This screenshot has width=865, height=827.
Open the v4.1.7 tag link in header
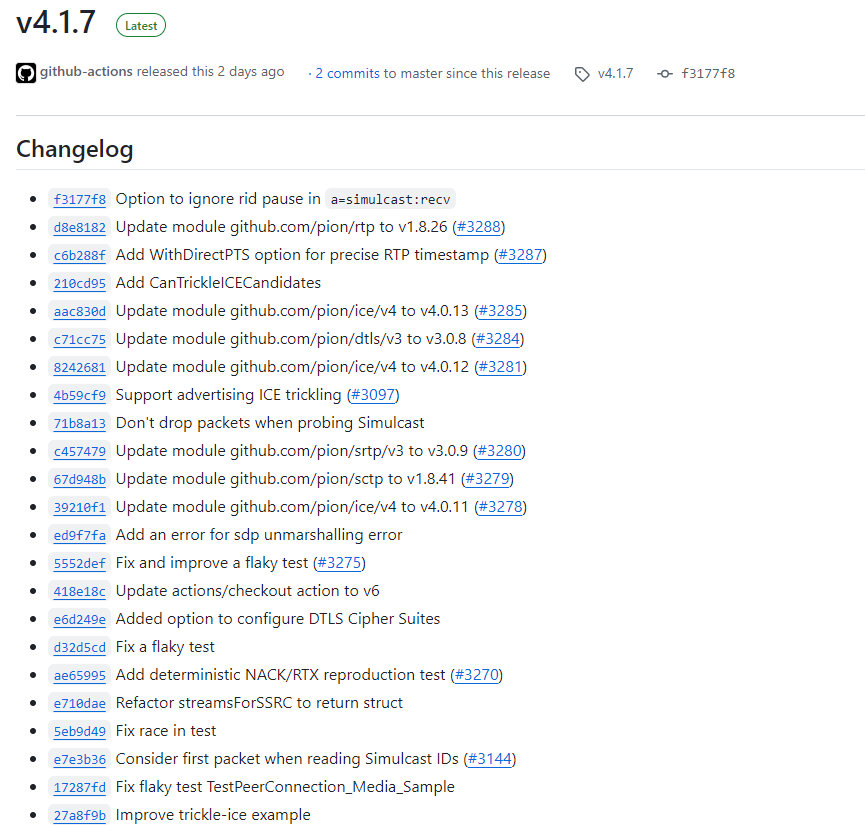615,73
